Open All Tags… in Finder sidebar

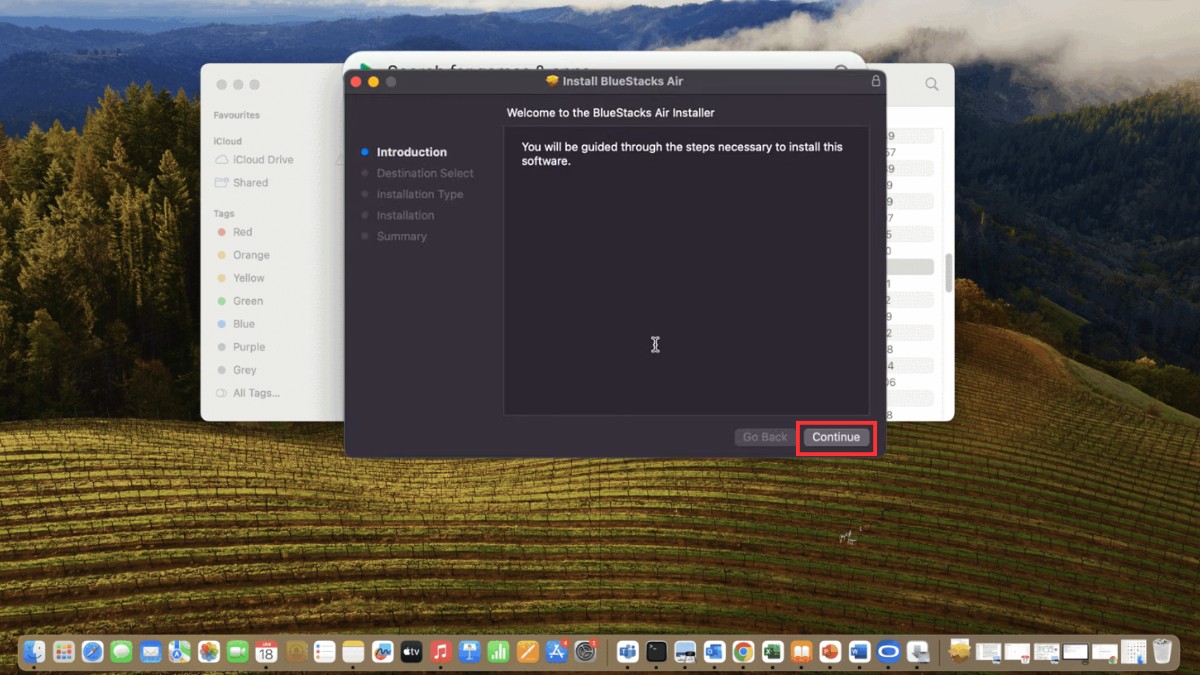[x=248, y=393]
